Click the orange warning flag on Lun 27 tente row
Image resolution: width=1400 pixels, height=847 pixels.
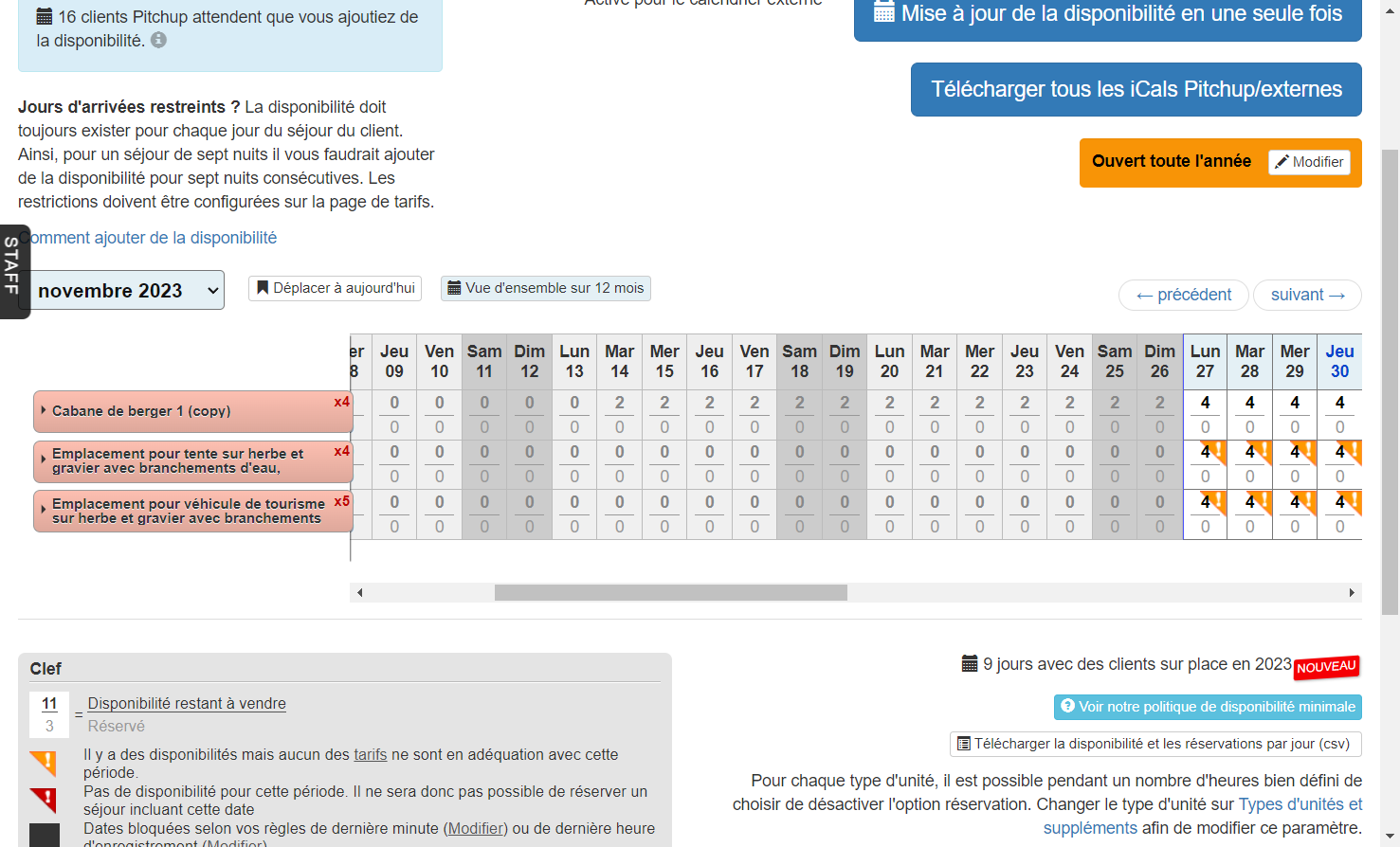(1214, 452)
